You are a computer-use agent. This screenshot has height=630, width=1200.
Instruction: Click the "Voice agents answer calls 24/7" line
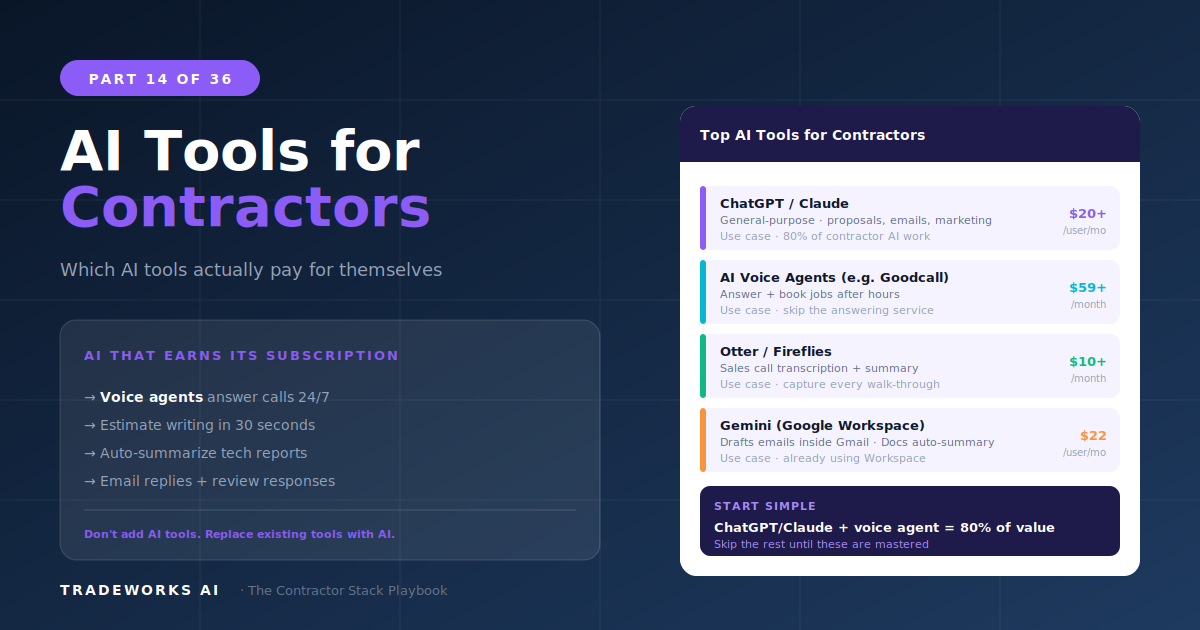click(x=207, y=397)
